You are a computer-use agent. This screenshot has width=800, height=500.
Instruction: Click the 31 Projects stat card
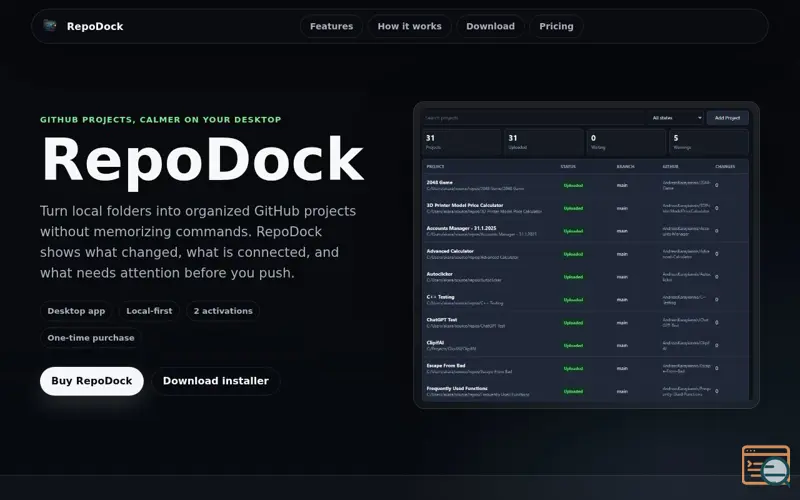pyautogui.click(x=462, y=142)
